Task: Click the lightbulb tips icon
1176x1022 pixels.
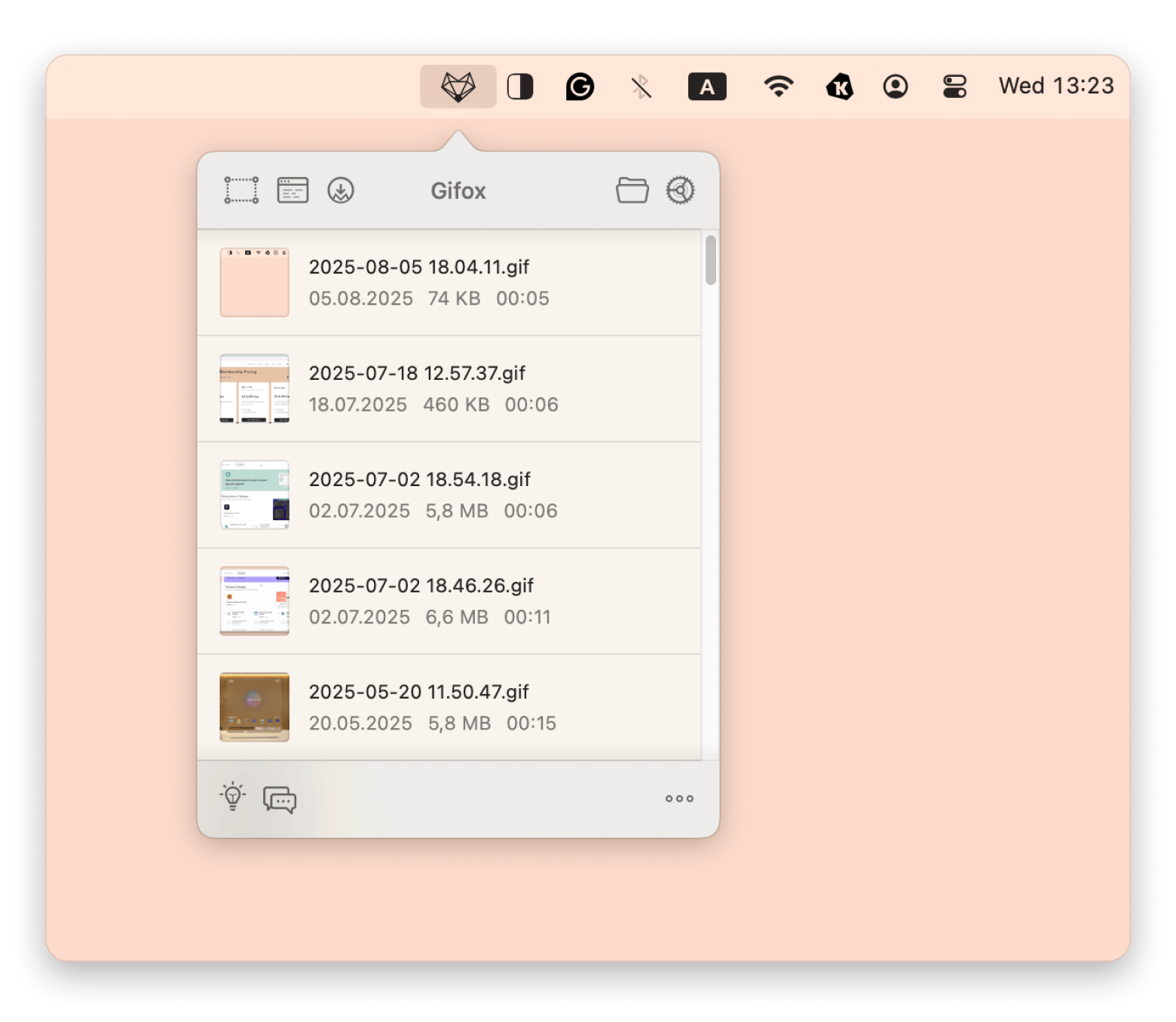Action: (x=233, y=797)
